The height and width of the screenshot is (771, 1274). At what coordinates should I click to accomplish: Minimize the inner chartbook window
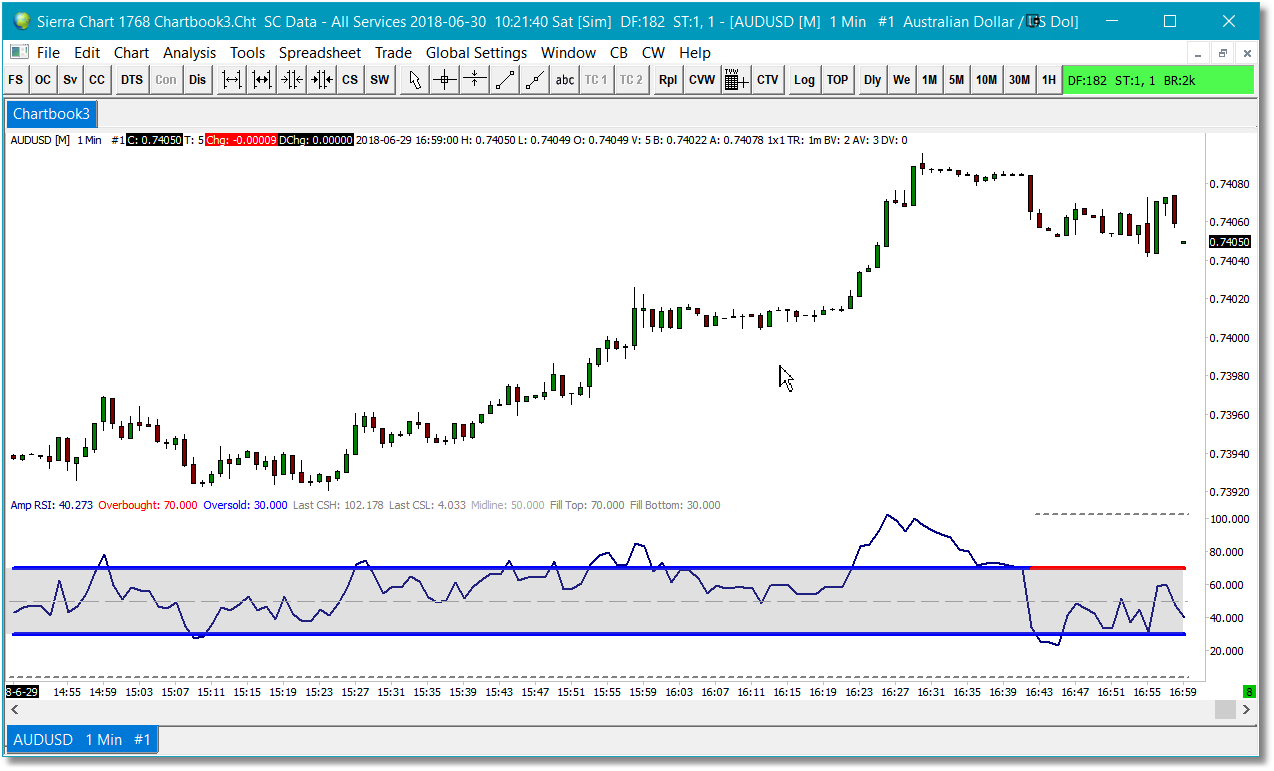1198,53
